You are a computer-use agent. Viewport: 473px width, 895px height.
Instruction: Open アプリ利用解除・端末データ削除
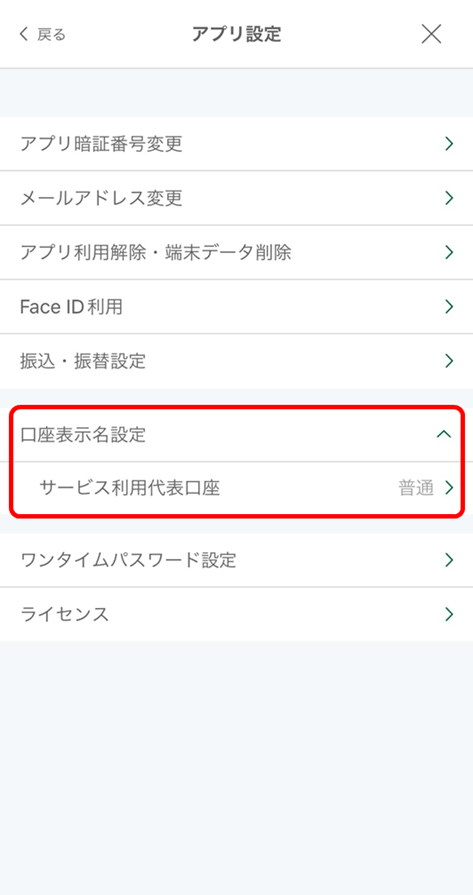click(236, 252)
